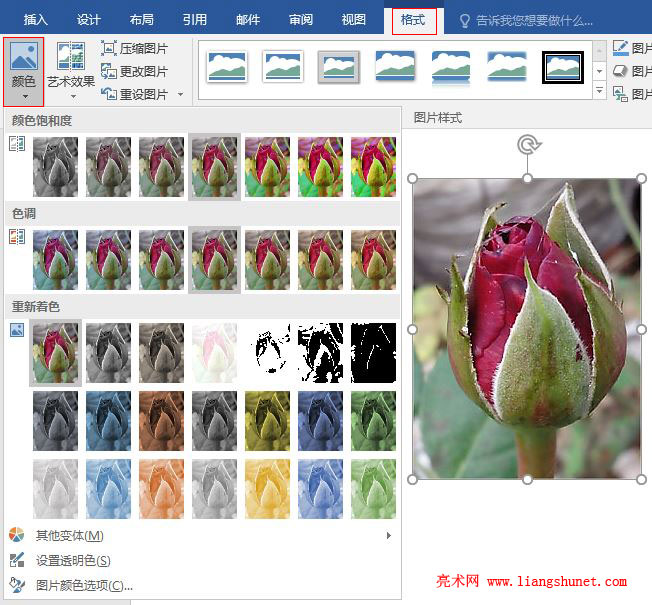
Task: Apply the sixth soft-edge picture style
Action: (x=507, y=66)
